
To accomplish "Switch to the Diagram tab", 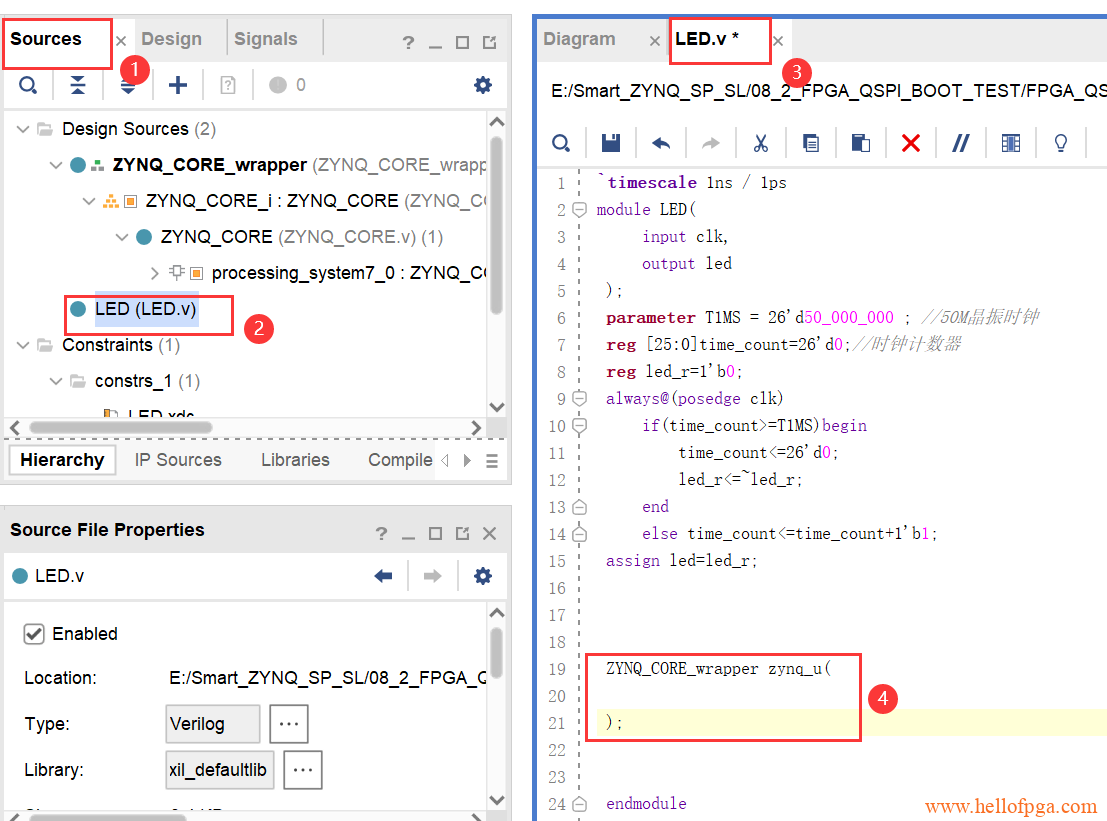I will (580, 39).
